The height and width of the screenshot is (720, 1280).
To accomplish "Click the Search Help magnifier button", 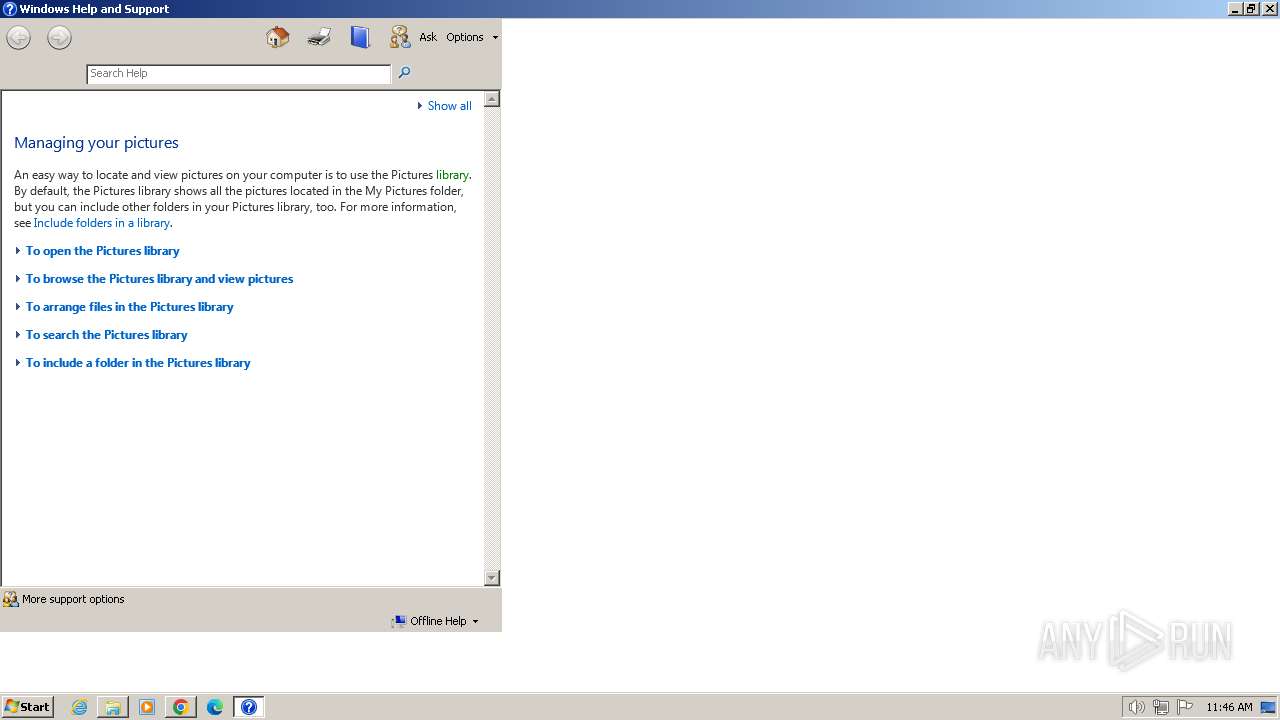I will coord(404,72).
